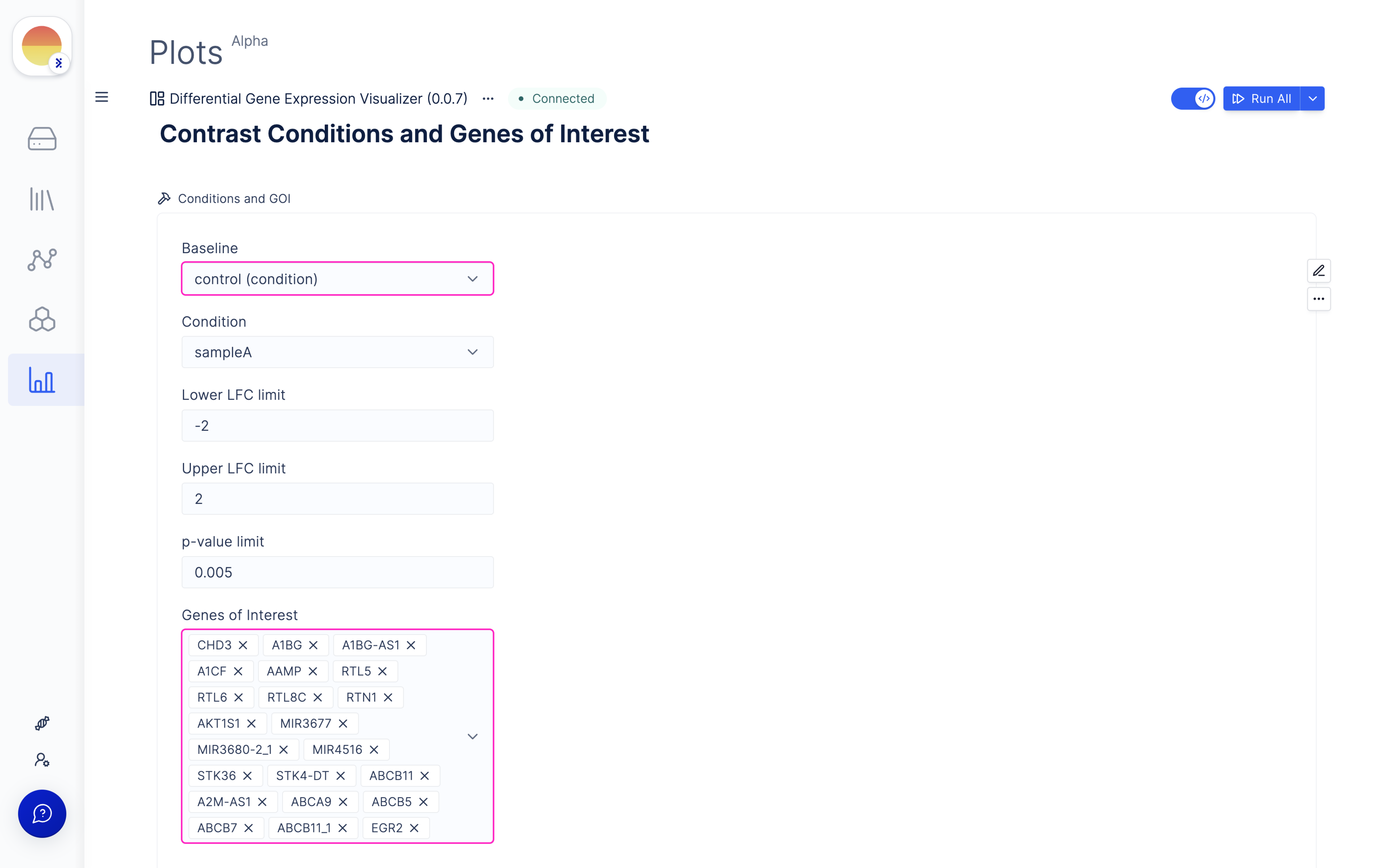Image resolution: width=1389 pixels, height=868 pixels.
Task: Open the Library books sidebar icon
Action: pos(42,199)
